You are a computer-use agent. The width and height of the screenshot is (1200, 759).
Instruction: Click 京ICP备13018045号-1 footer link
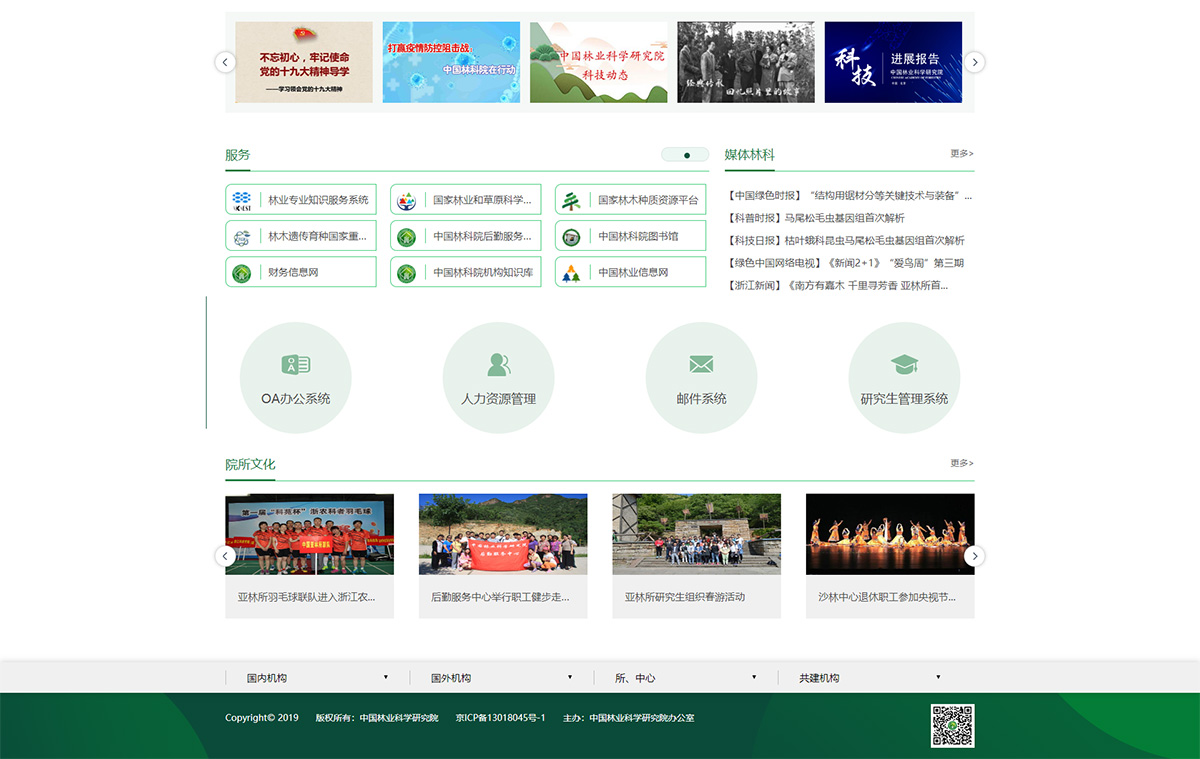click(500, 718)
